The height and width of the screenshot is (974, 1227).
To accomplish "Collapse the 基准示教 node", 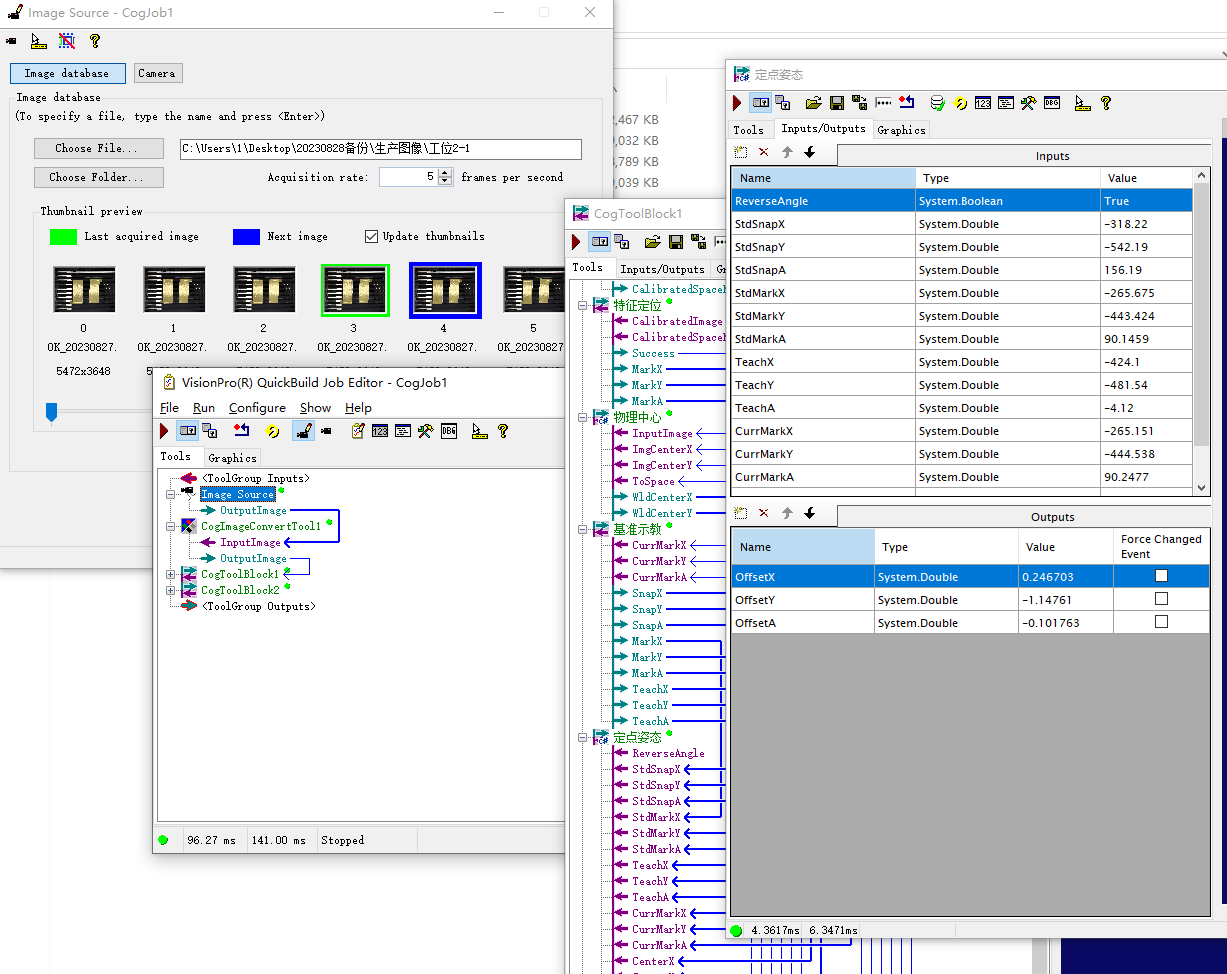I will tap(583, 529).
